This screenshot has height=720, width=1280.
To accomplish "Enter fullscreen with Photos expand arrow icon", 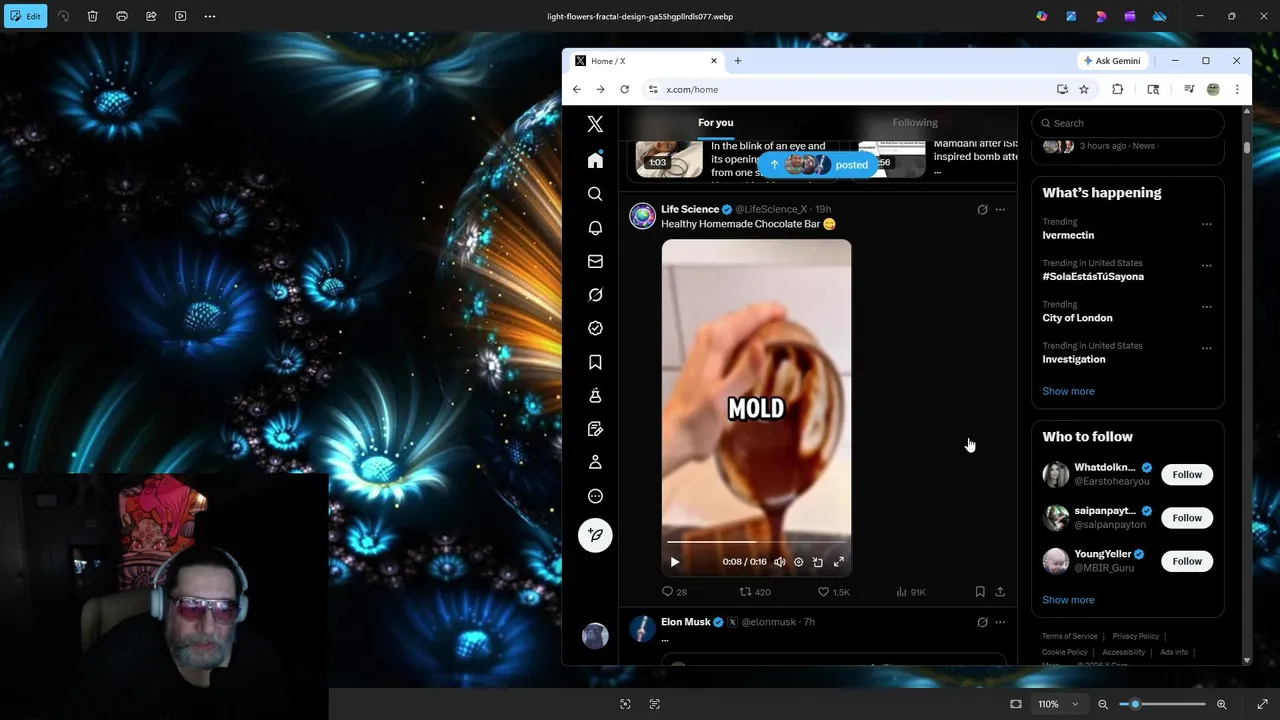I will point(1262,704).
